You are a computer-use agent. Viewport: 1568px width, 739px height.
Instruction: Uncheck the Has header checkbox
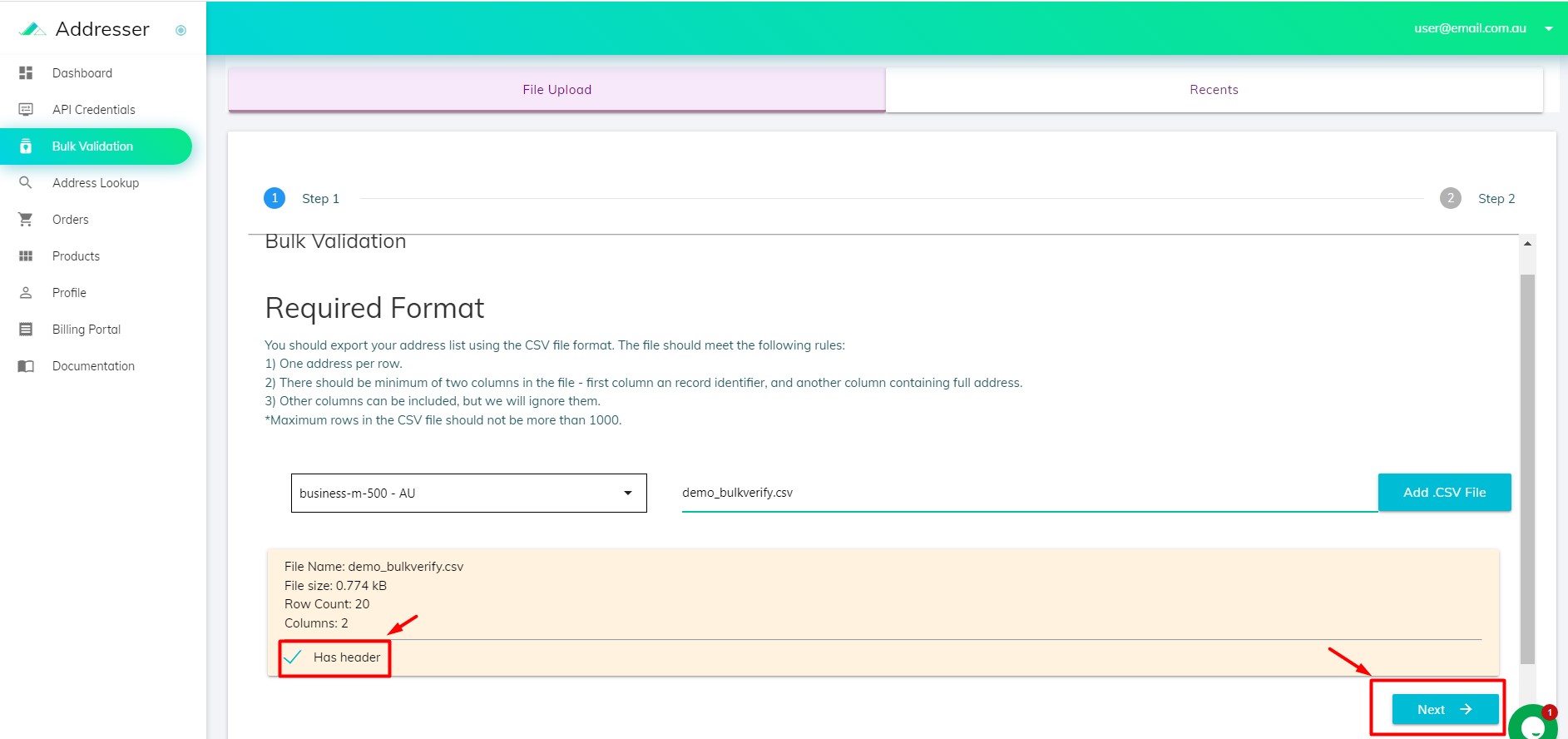point(293,657)
